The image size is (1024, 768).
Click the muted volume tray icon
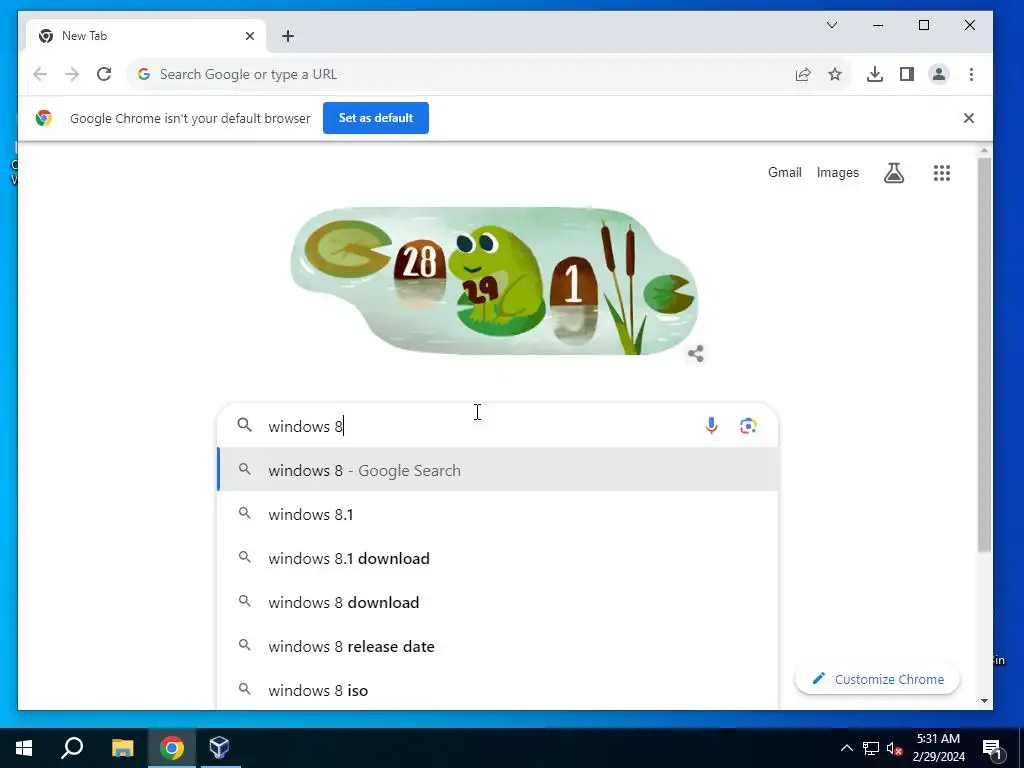pos(894,748)
